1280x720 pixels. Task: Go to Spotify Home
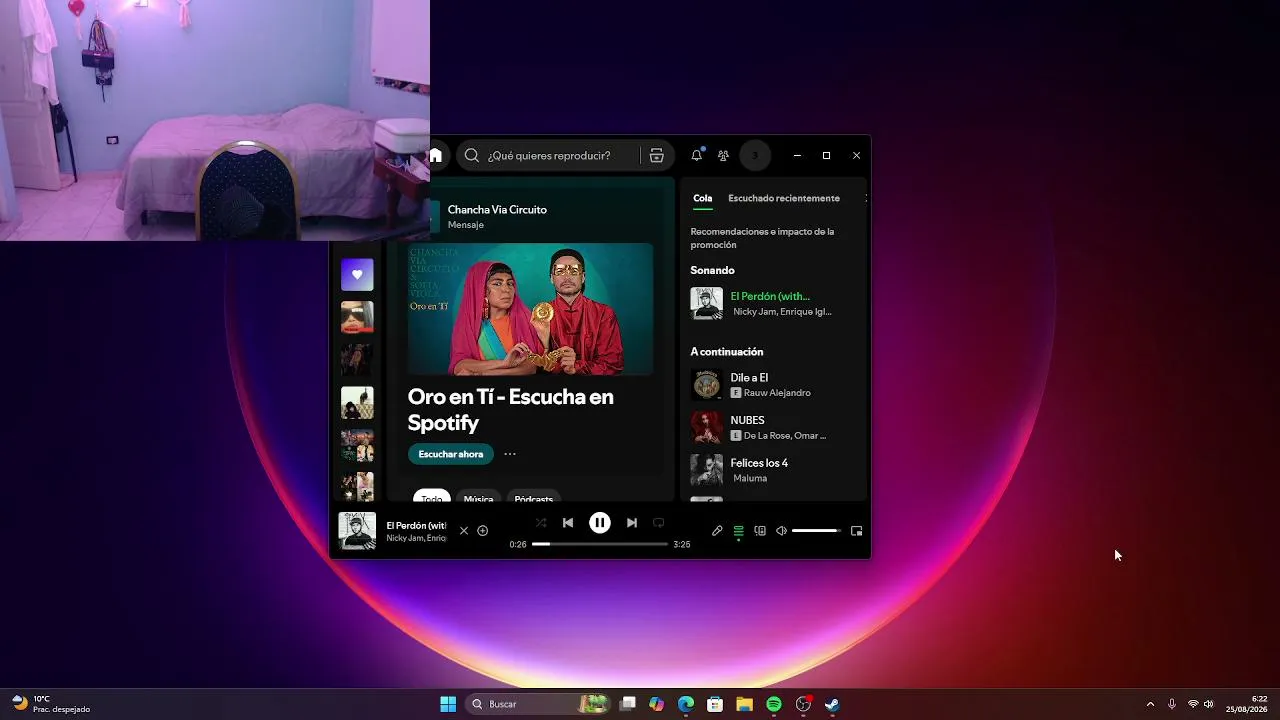coord(436,156)
